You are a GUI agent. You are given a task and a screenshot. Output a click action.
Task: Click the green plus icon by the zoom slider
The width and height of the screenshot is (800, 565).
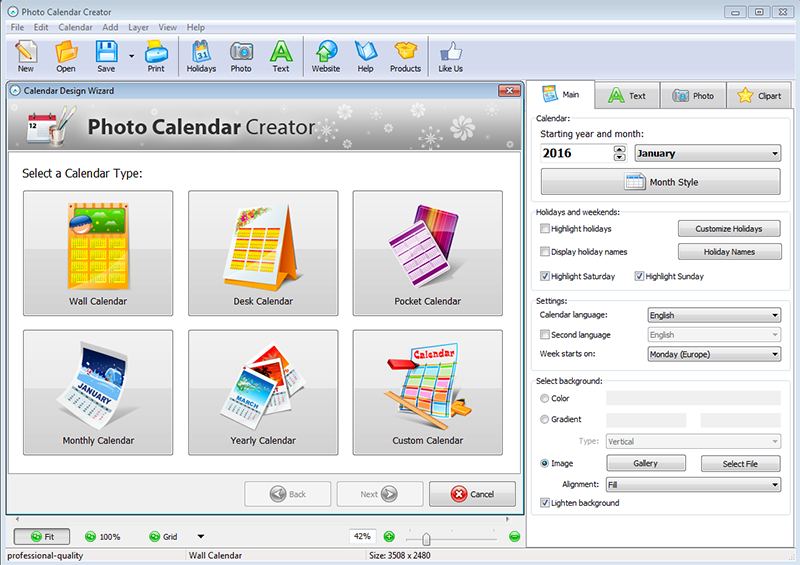pos(389,536)
